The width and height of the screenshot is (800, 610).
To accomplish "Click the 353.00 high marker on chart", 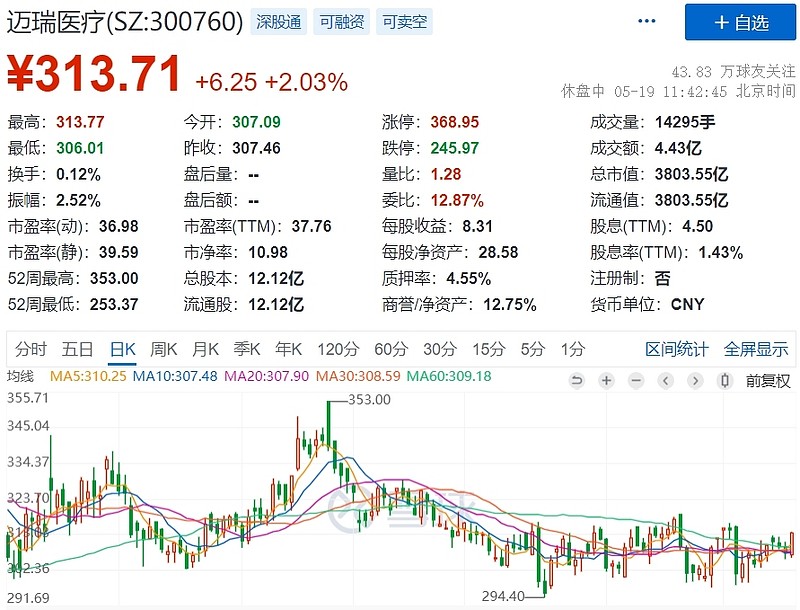I will click(x=369, y=399).
